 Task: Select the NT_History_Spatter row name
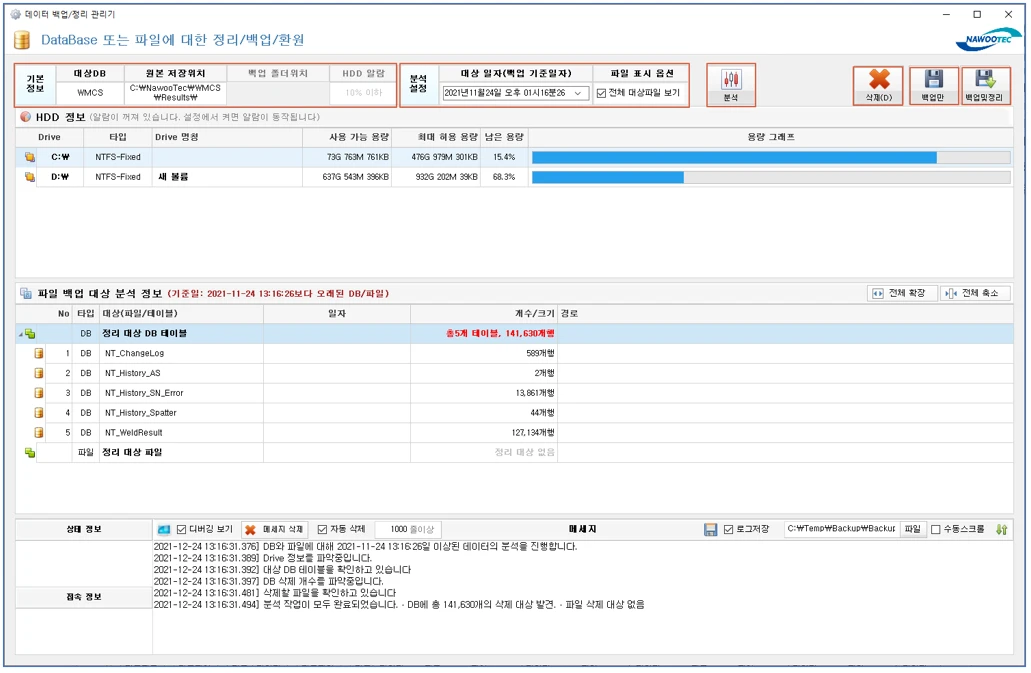pos(141,413)
